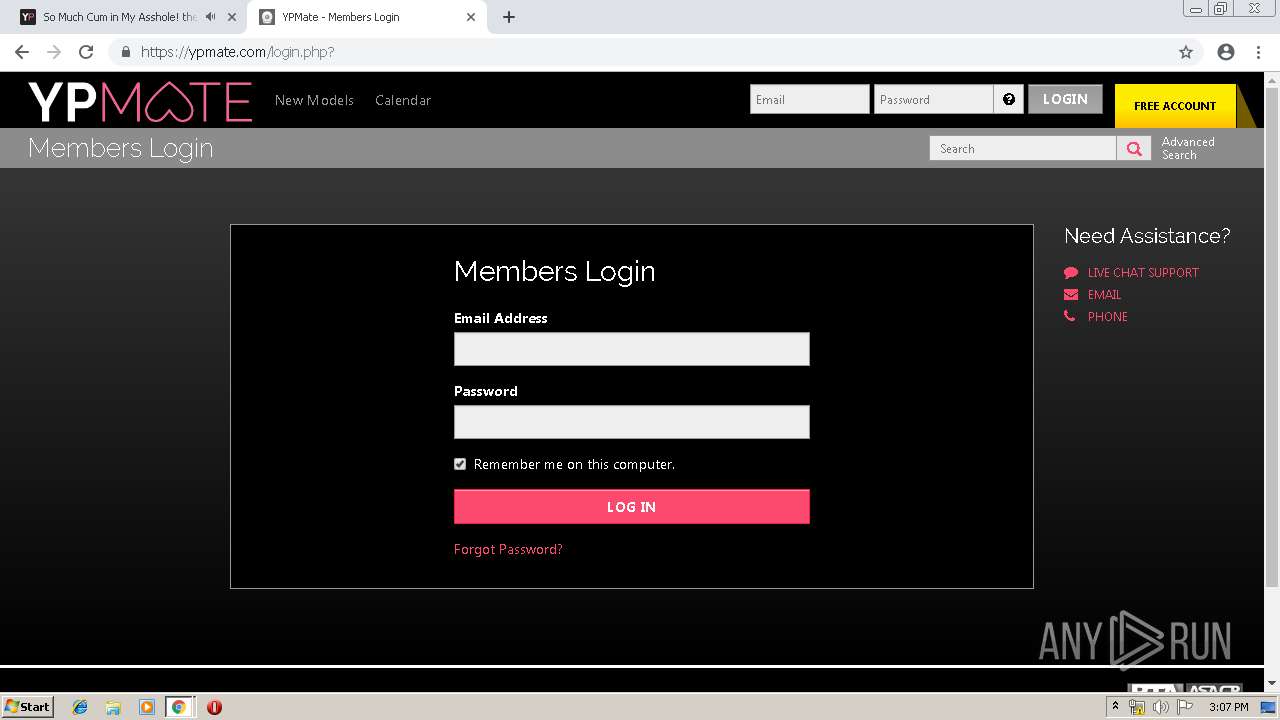Click the Chrome taskbar icon

click(178, 707)
